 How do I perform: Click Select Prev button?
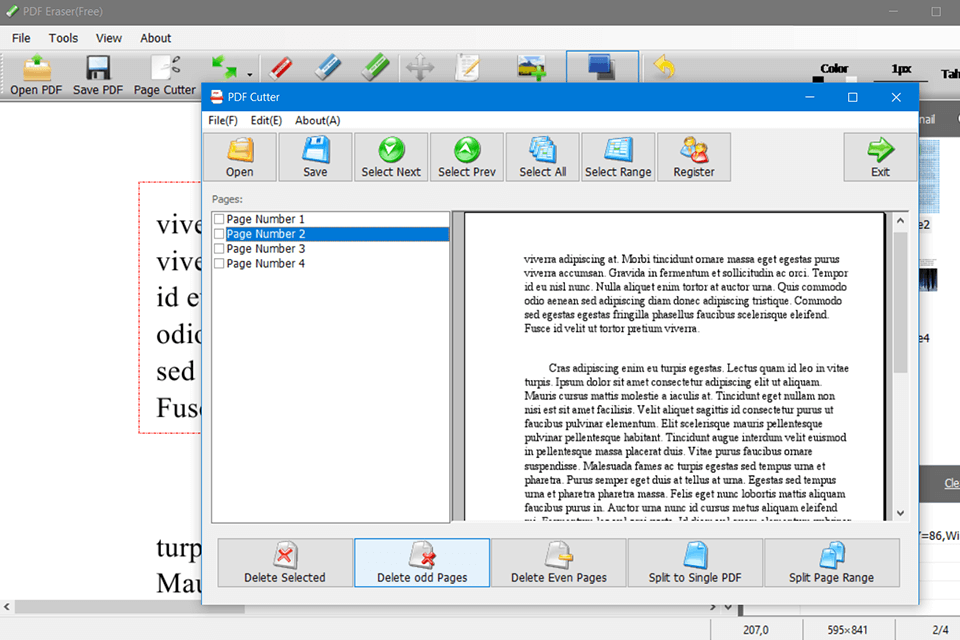[467, 157]
